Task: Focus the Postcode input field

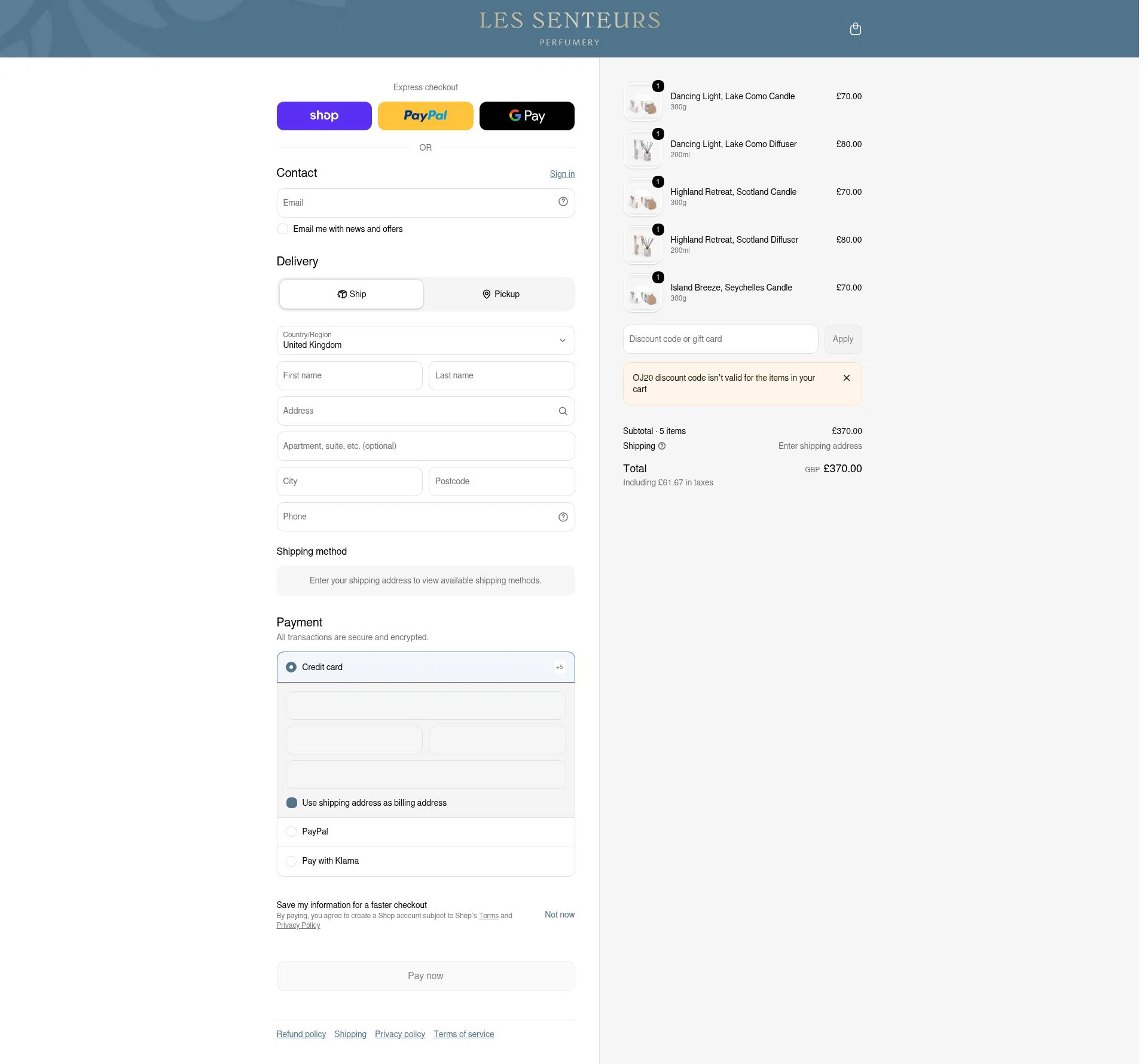Action: (502, 481)
